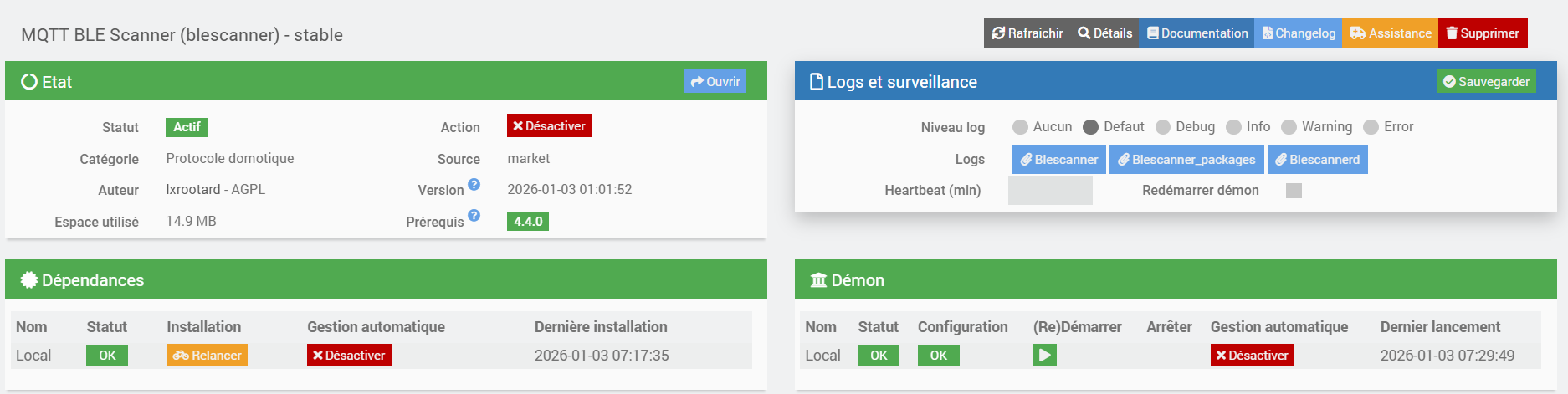Open plugin Documentation

[x=1197, y=33]
